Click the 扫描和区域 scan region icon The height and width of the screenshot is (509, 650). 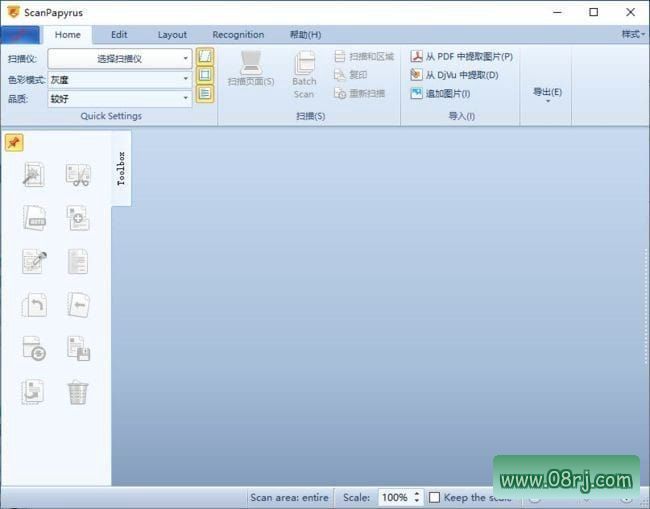[340, 56]
